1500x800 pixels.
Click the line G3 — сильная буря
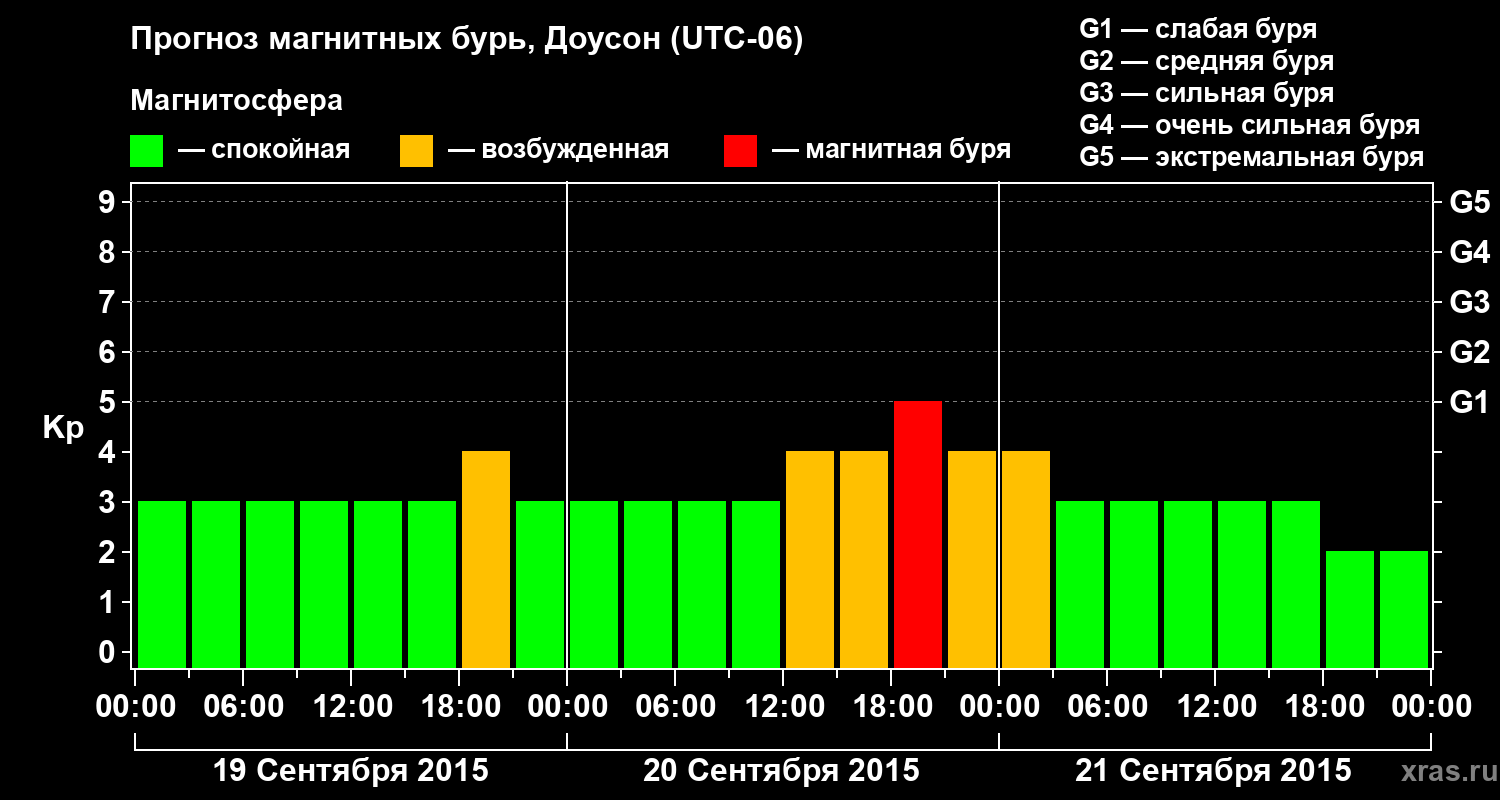point(1207,93)
